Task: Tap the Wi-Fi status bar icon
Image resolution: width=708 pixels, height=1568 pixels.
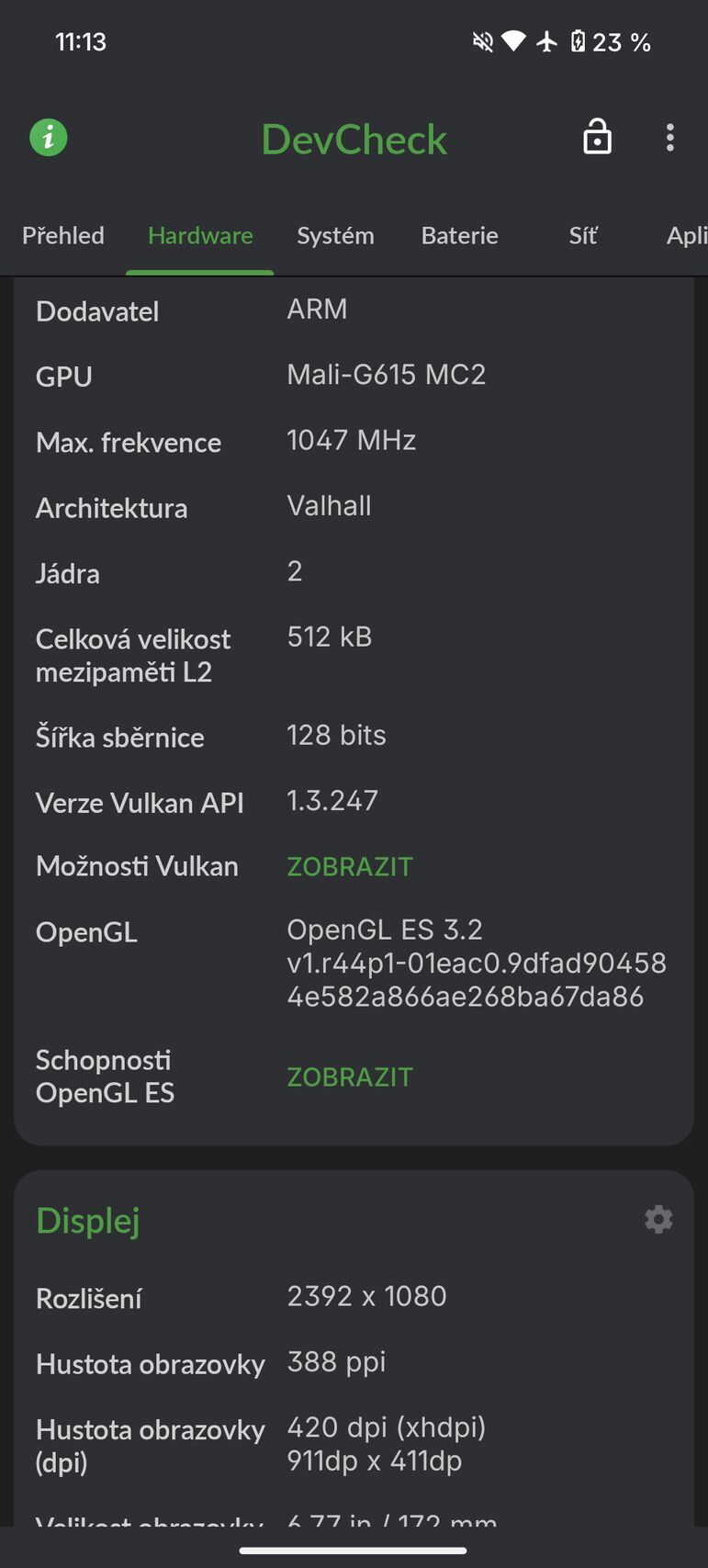Action: pyautogui.click(x=514, y=42)
